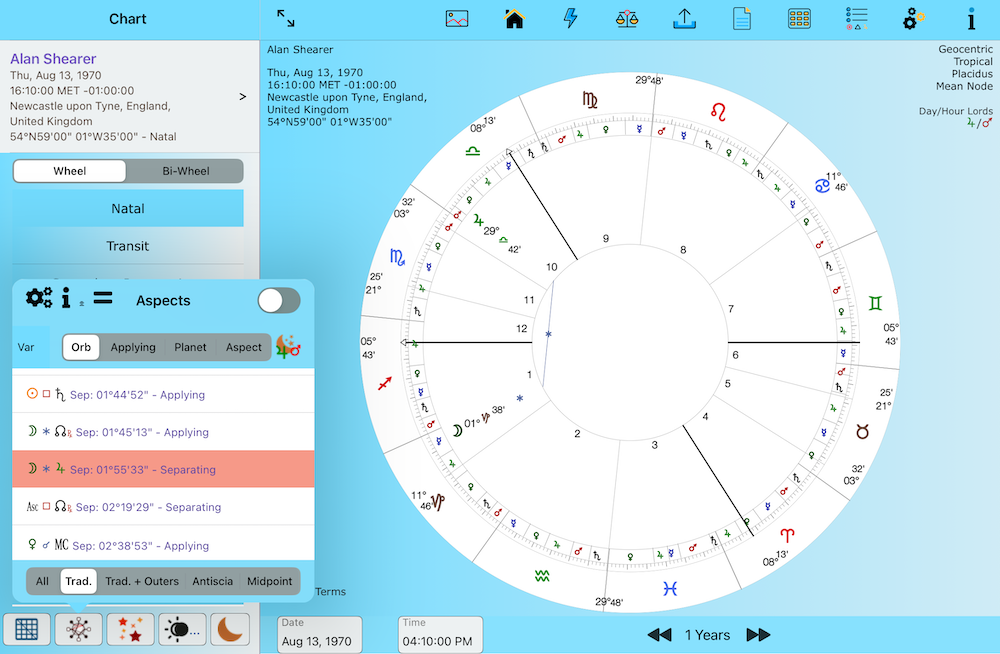Sort aspects by Planet tab
Image resolution: width=1000 pixels, height=654 pixels.
[x=190, y=347]
